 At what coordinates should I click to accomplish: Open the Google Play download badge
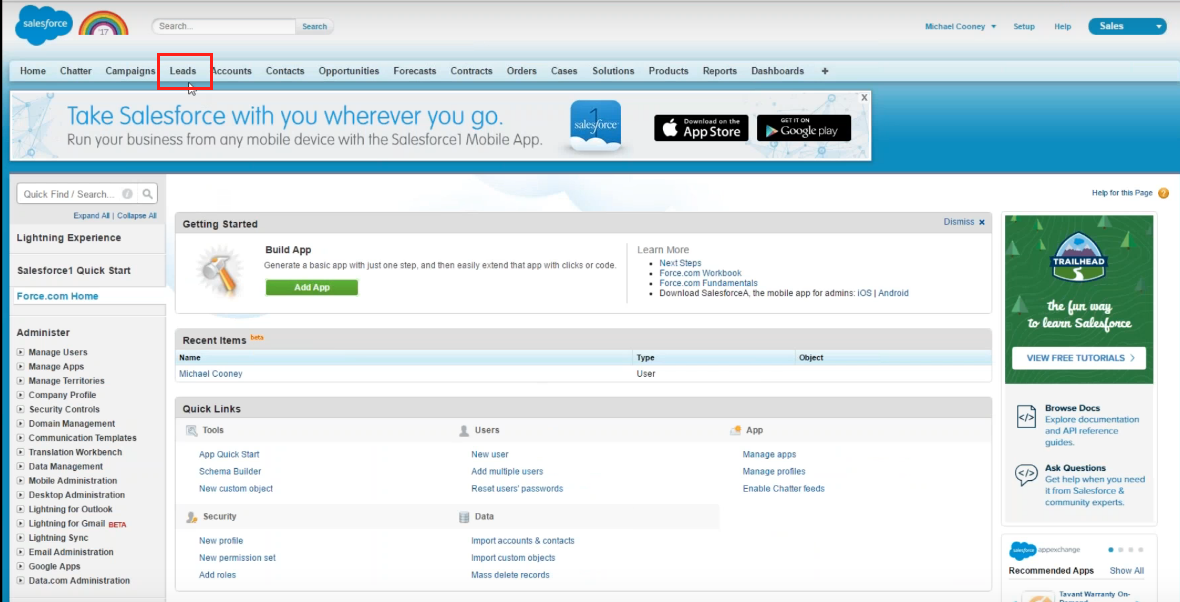point(804,128)
